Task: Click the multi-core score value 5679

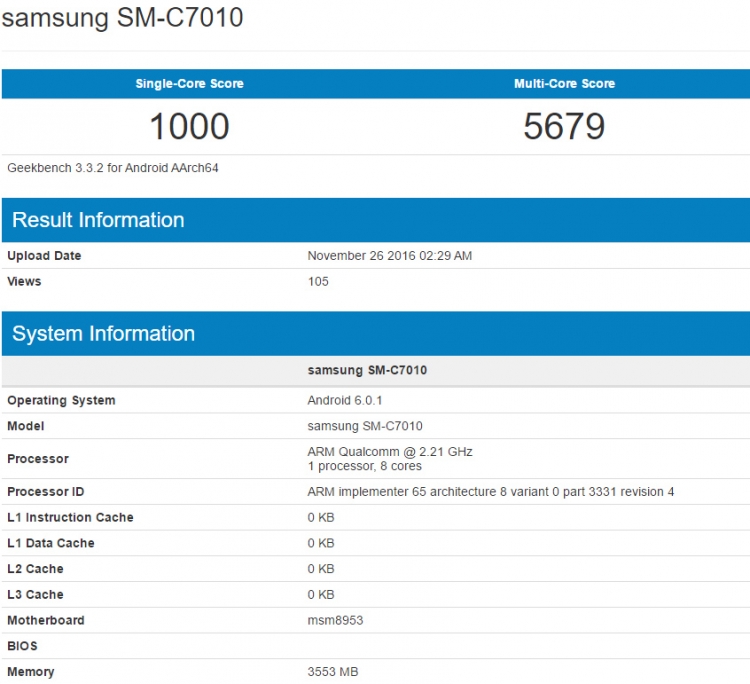Action: tap(564, 126)
